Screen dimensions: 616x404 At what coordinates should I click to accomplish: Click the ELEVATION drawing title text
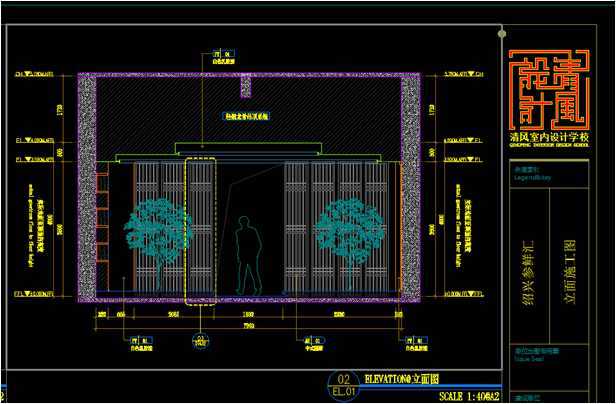coord(402,380)
